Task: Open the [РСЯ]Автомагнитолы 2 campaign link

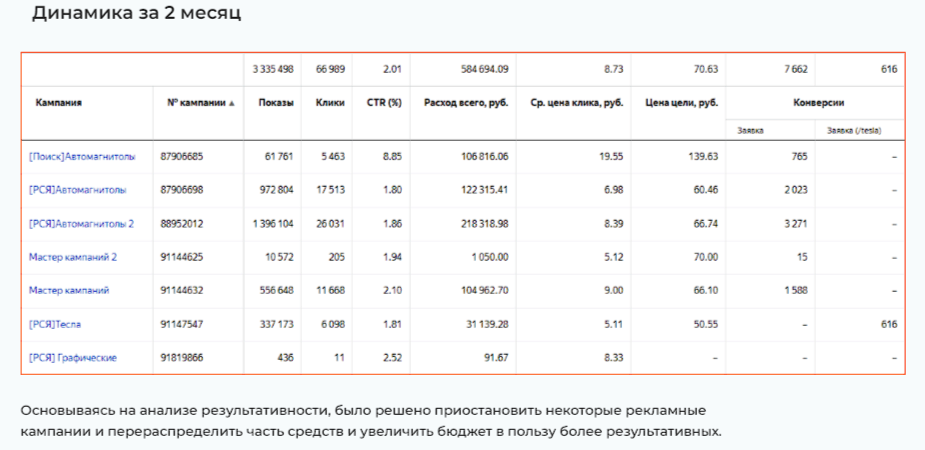Action: (81, 224)
